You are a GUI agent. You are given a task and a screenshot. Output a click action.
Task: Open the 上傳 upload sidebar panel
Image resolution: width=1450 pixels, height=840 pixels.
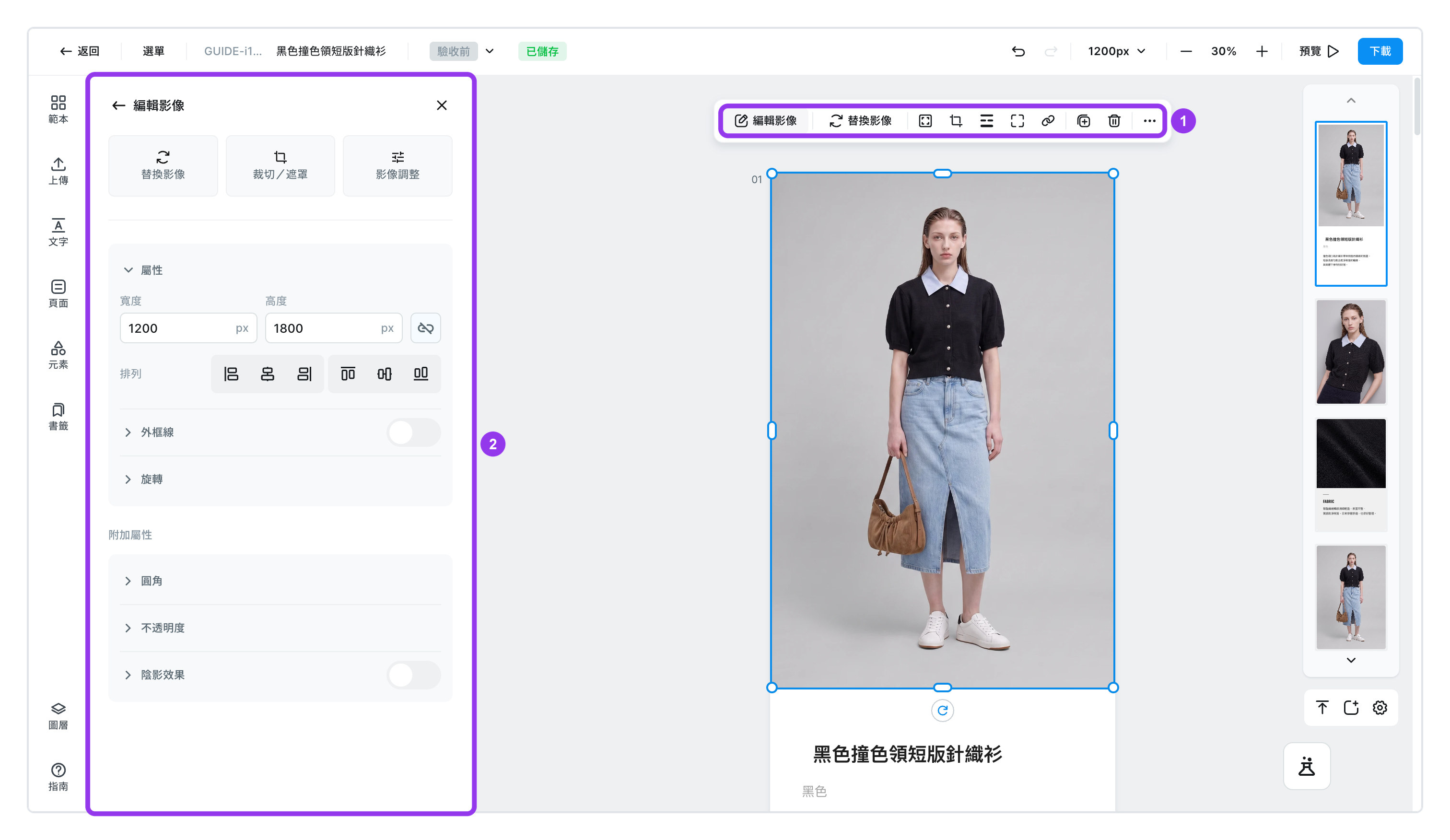[58, 171]
